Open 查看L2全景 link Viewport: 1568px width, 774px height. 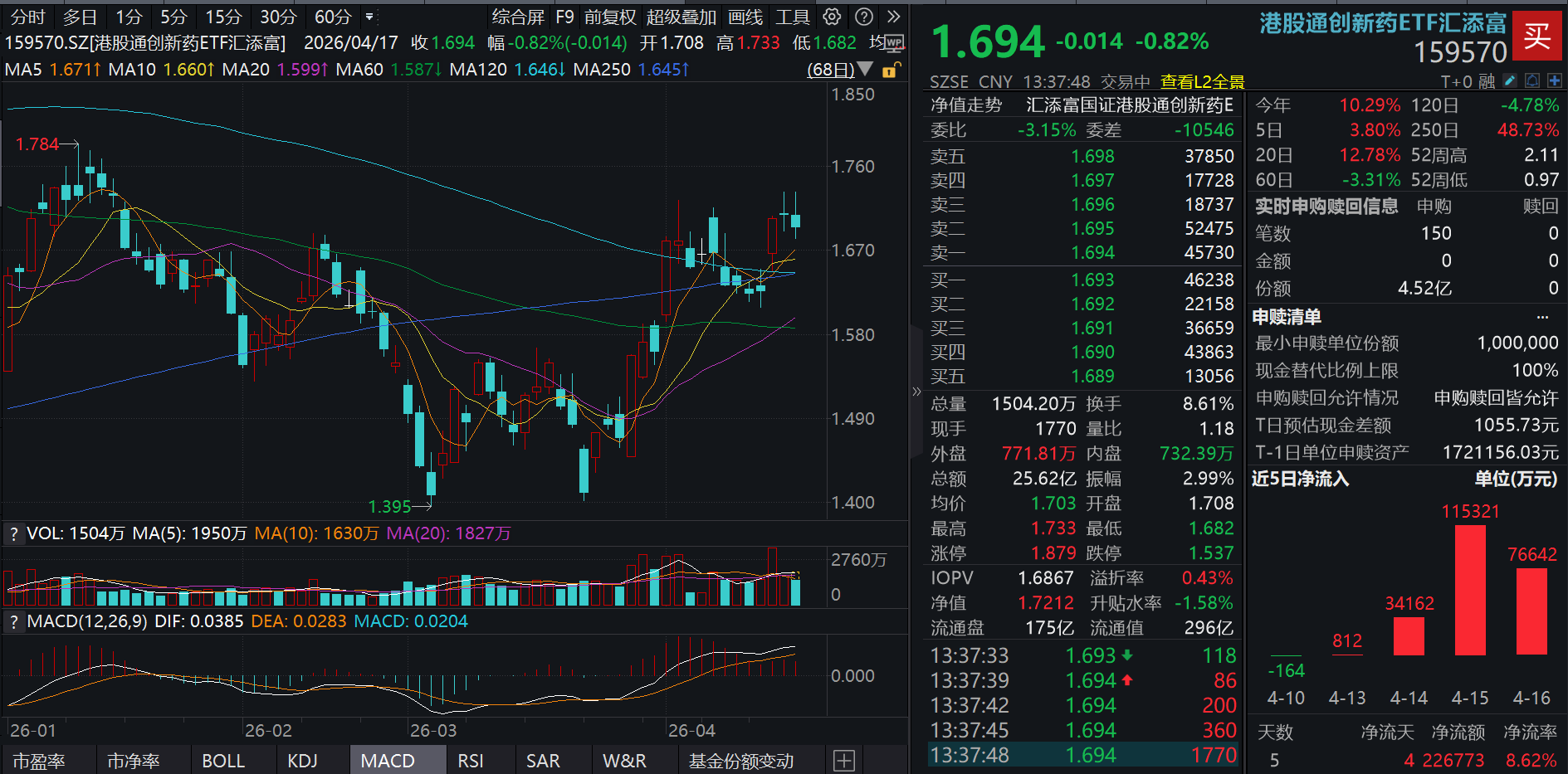point(1202,81)
